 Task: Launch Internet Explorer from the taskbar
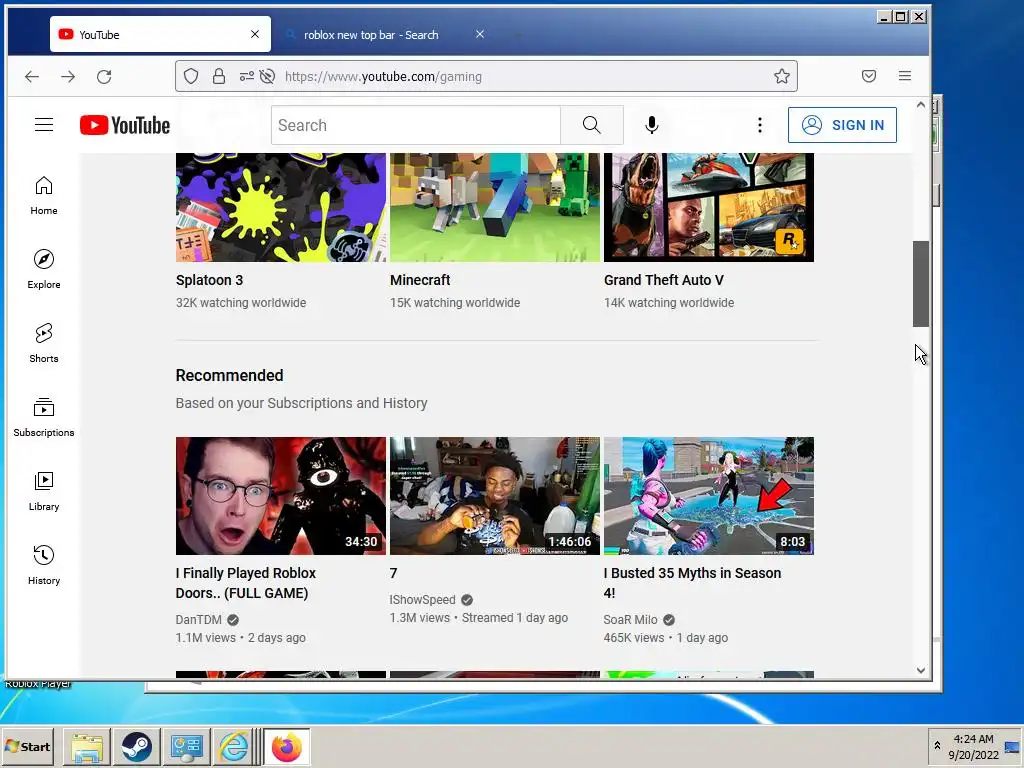click(x=233, y=746)
